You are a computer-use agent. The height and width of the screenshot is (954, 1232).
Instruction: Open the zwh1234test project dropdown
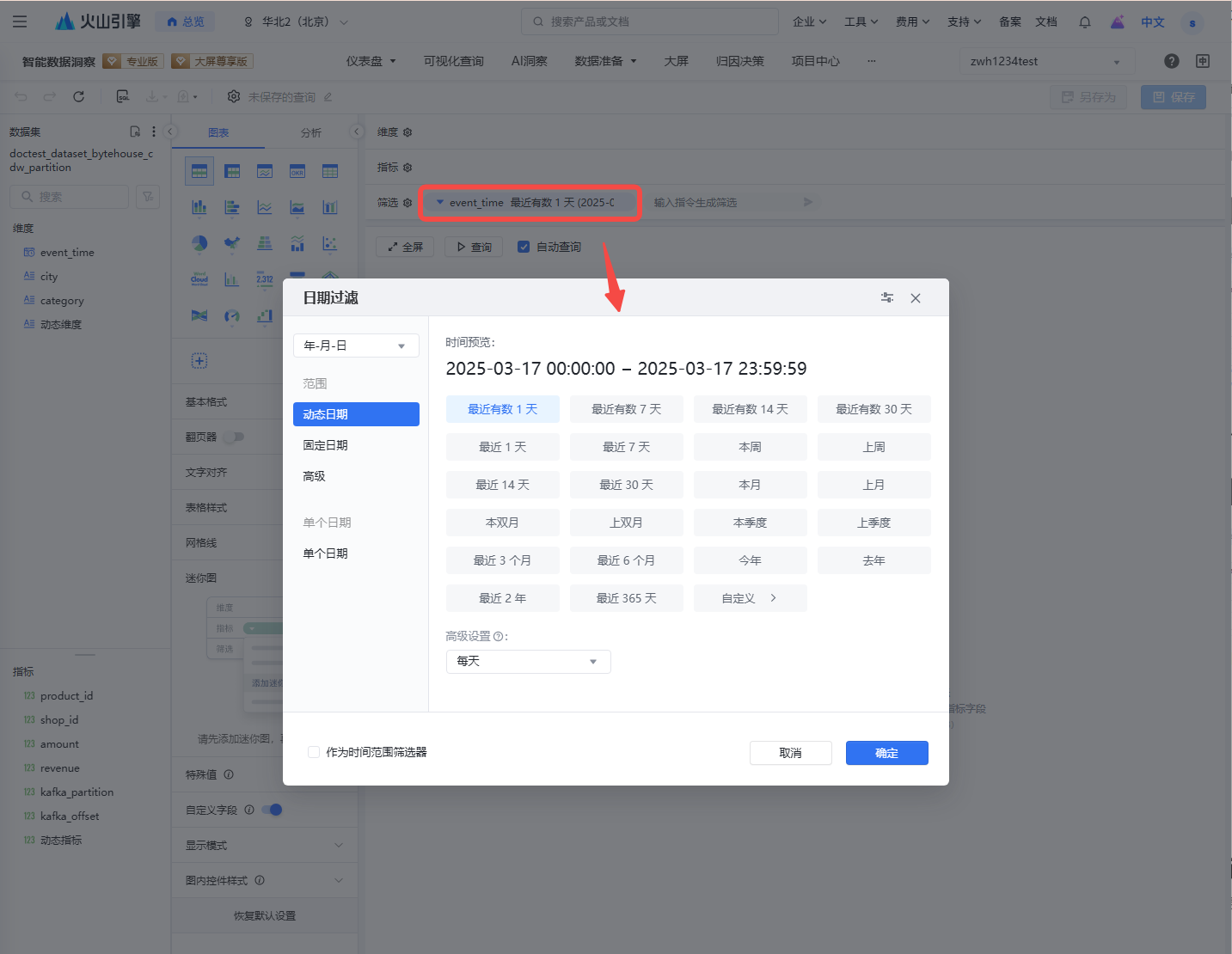click(1045, 61)
